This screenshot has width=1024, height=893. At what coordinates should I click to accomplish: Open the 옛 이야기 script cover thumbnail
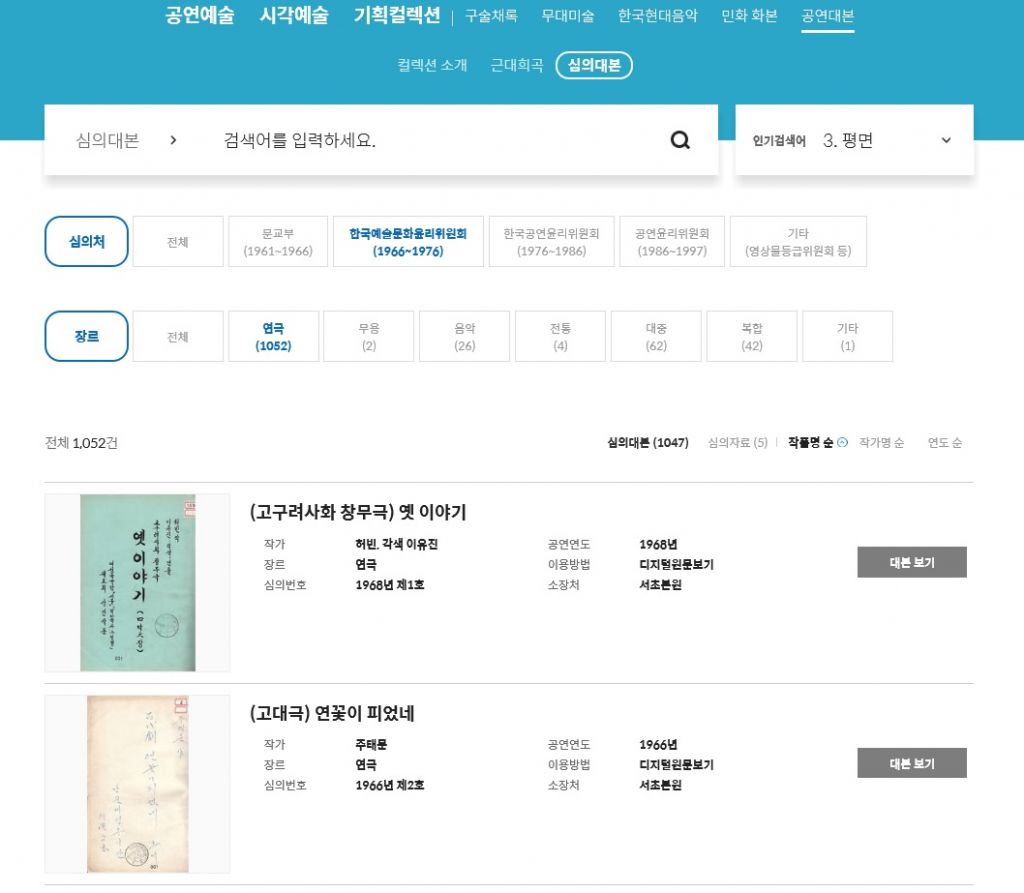(x=137, y=582)
